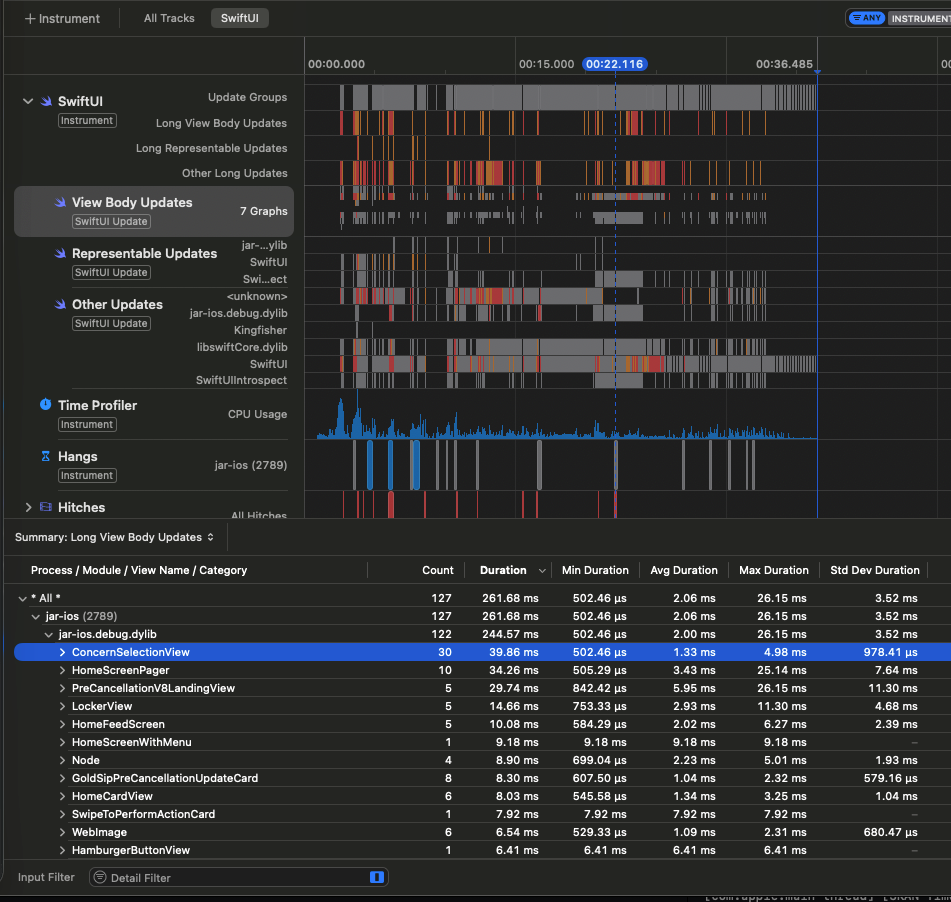Click the Hitches track icon
The height and width of the screenshot is (902, 951).
(x=46, y=508)
